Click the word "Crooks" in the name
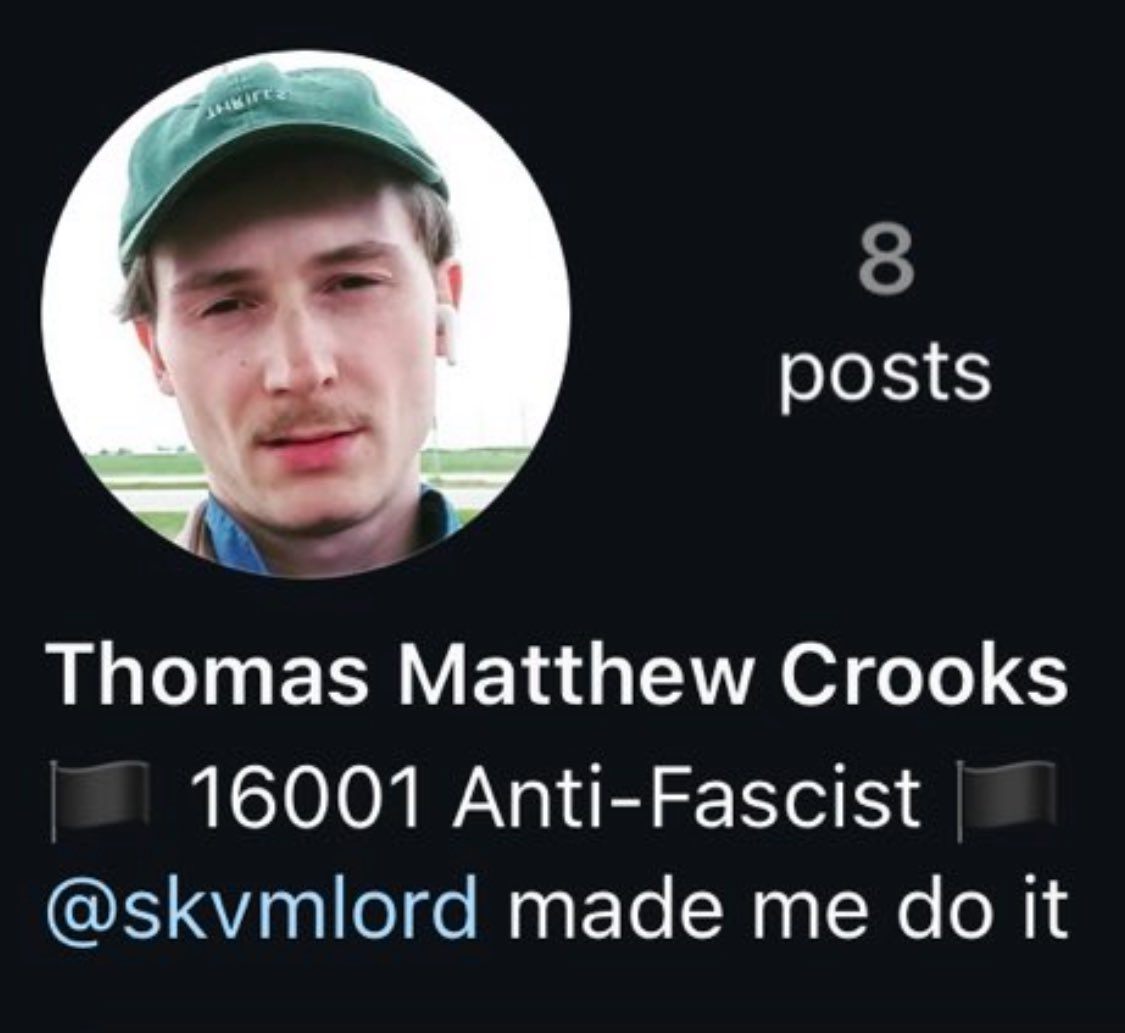The image size is (1125, 1033). coord(924,676)
